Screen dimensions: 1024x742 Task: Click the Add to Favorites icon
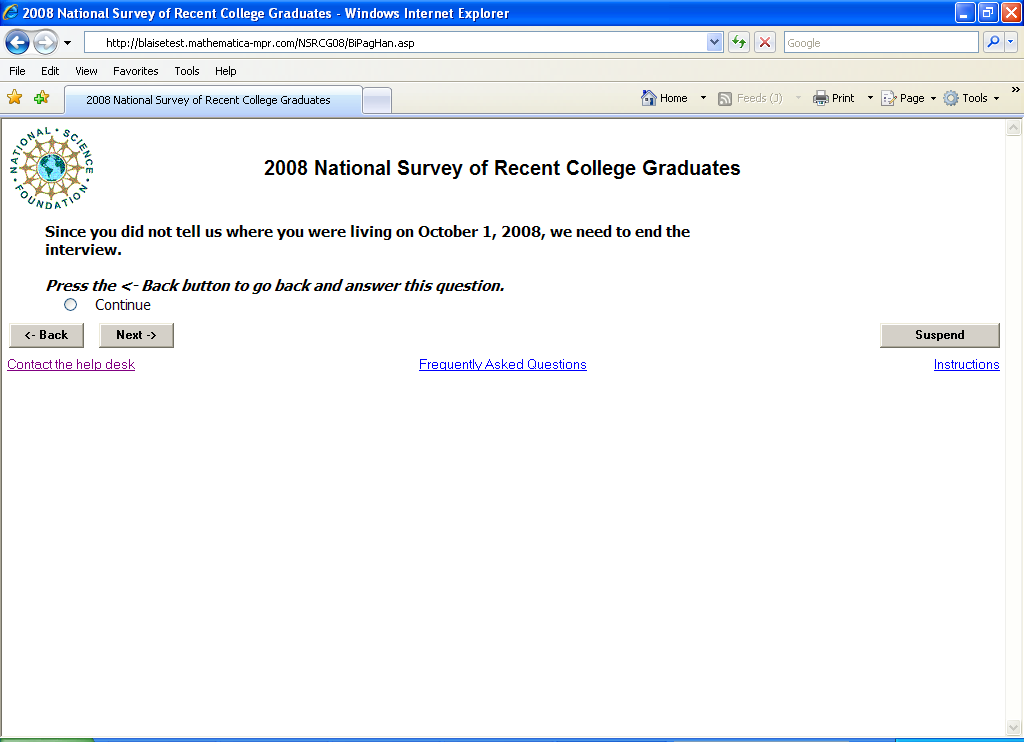pyautogui.click(x=41, y=98)
